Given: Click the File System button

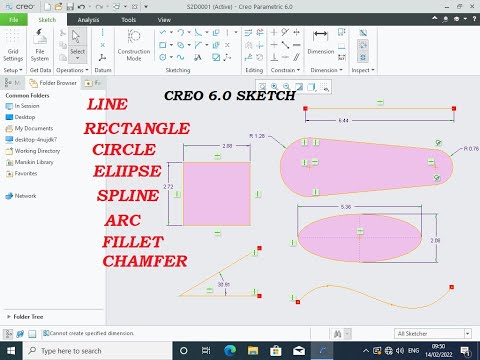Looking at the screenshot, I should 40,45.
